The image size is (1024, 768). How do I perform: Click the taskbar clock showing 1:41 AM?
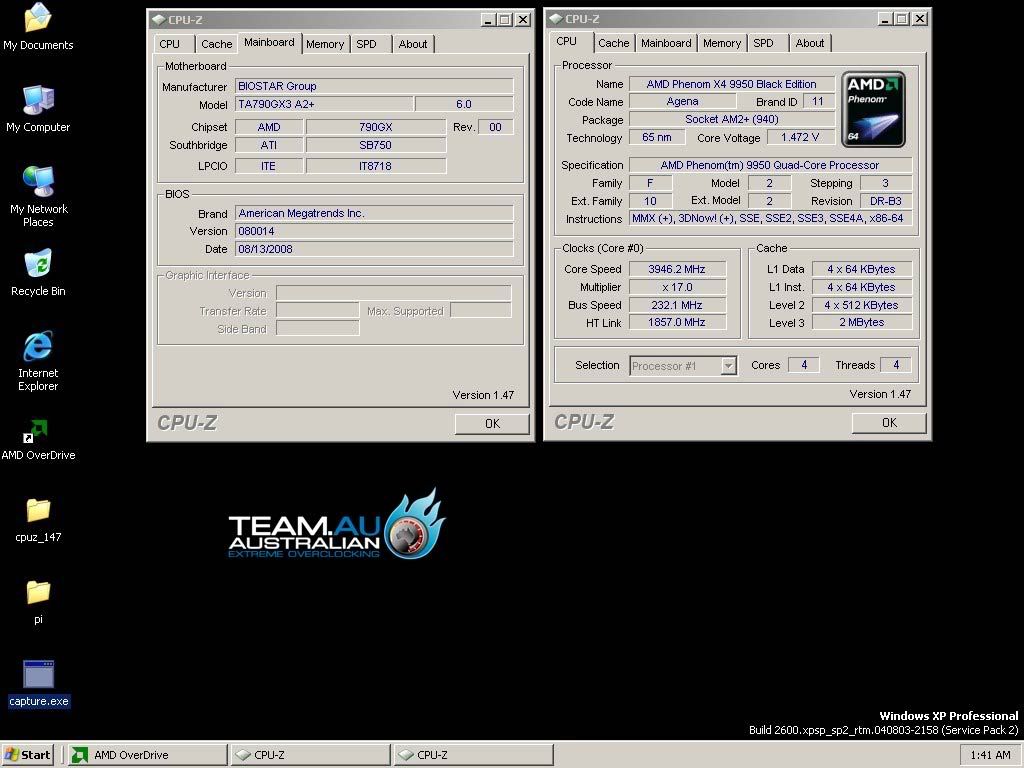[990, 755]
